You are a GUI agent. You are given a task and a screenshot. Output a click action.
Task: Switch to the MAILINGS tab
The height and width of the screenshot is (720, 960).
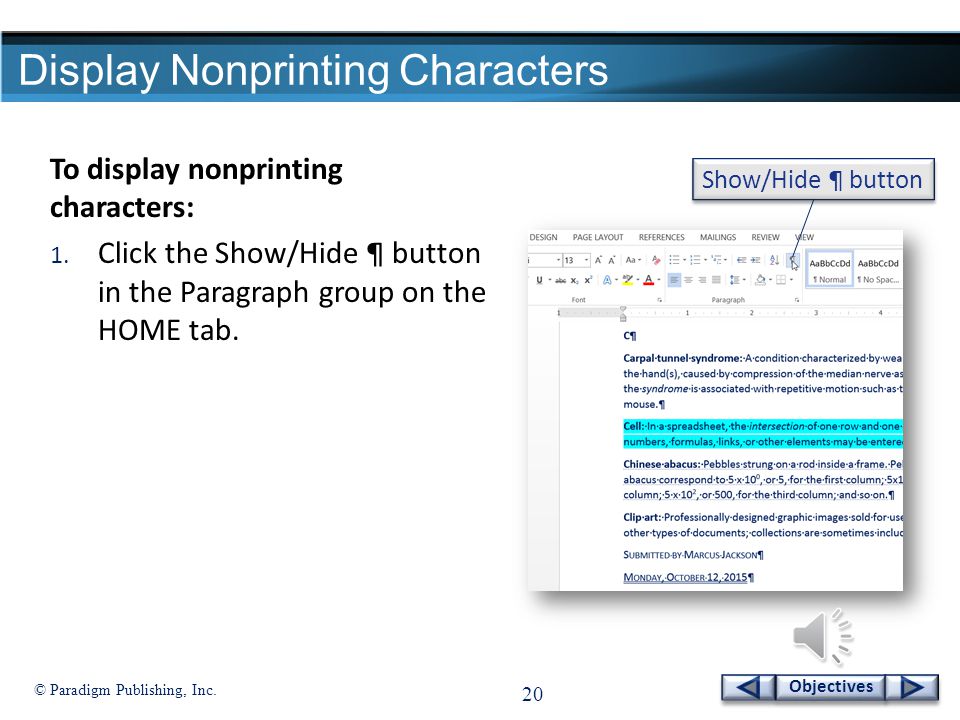pos(718,238)
